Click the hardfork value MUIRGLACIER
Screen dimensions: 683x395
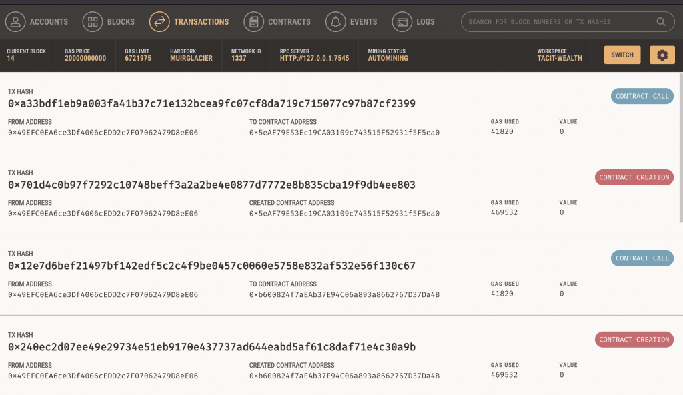191,58
